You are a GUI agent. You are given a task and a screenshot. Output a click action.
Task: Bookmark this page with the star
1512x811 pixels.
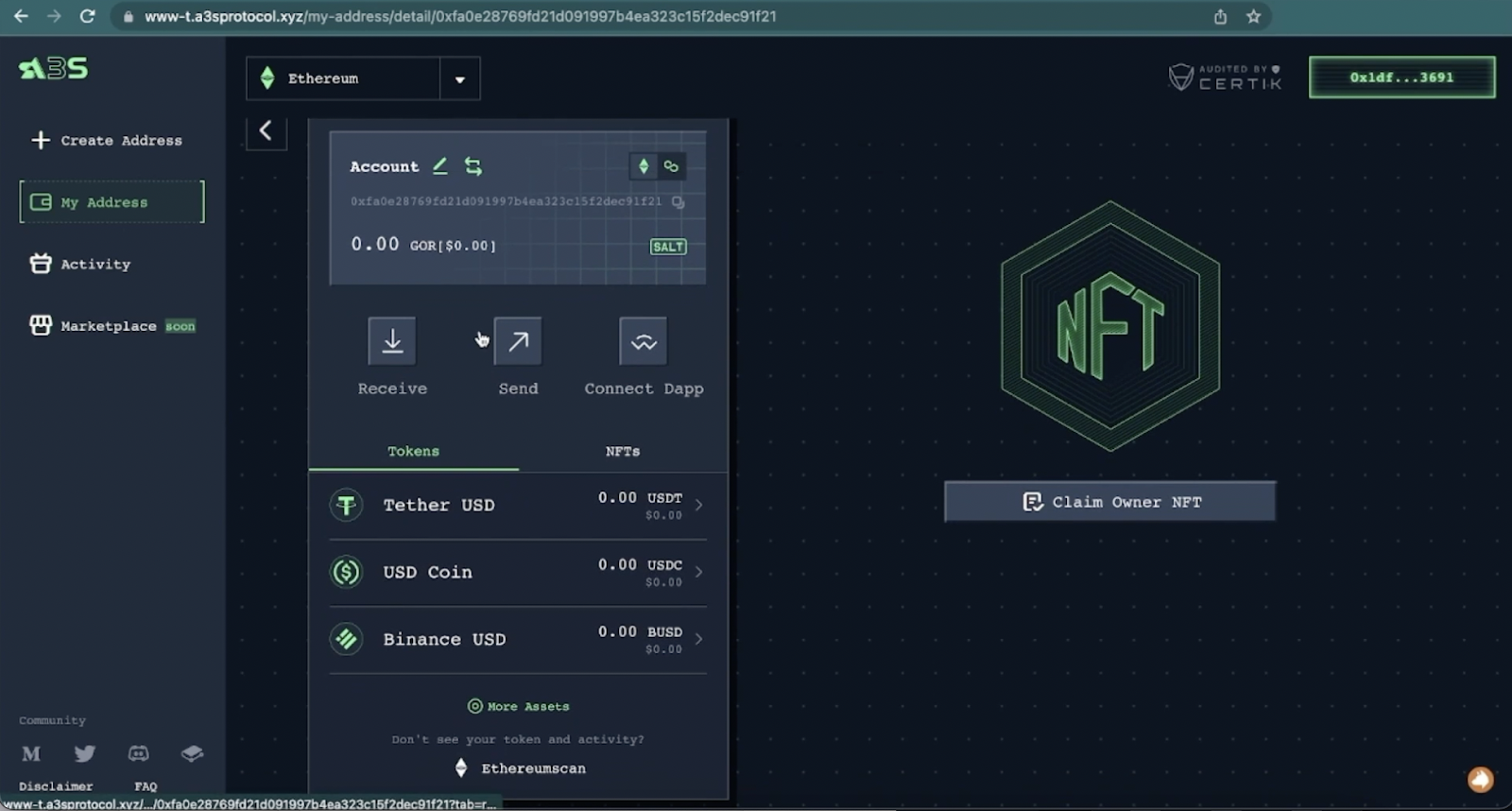1253,16
